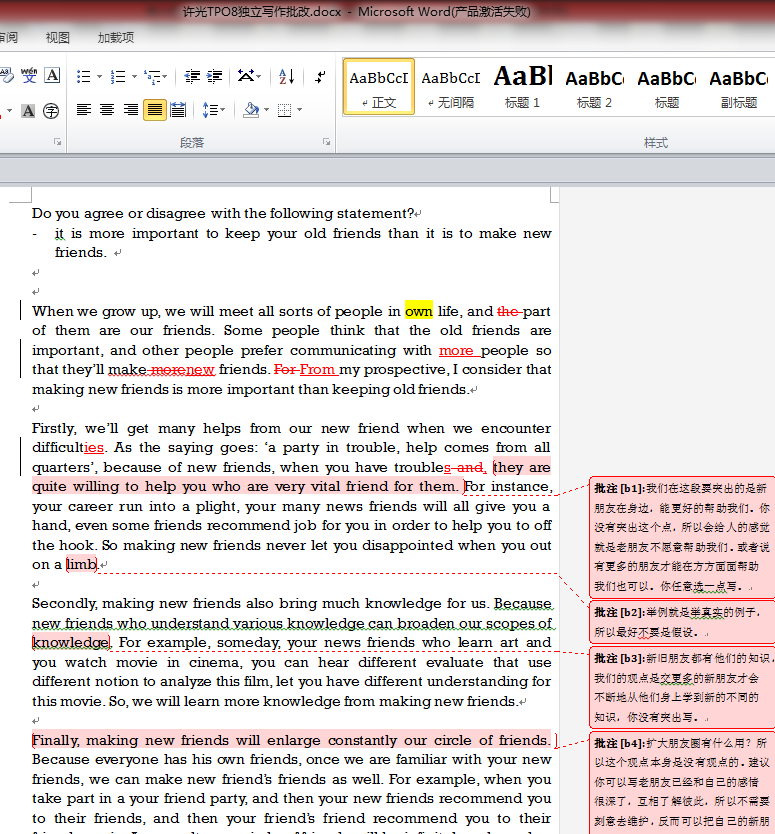The height and width of the screenshot is (834, 775).
Task: Click the phonetic guide (wén) icon
Action: pos(29,76)
